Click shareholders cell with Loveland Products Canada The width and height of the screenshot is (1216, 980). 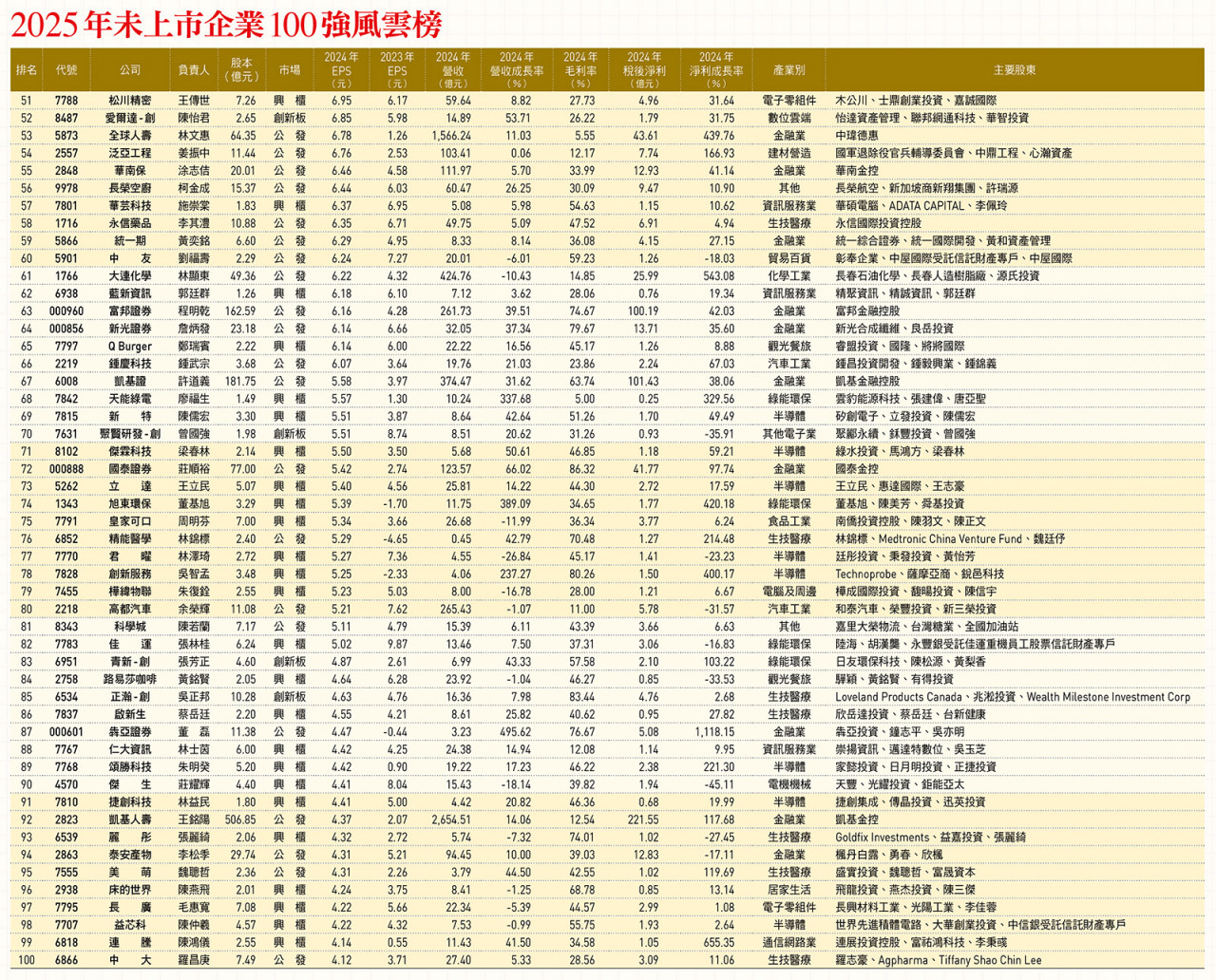[x=1013, y=697]
